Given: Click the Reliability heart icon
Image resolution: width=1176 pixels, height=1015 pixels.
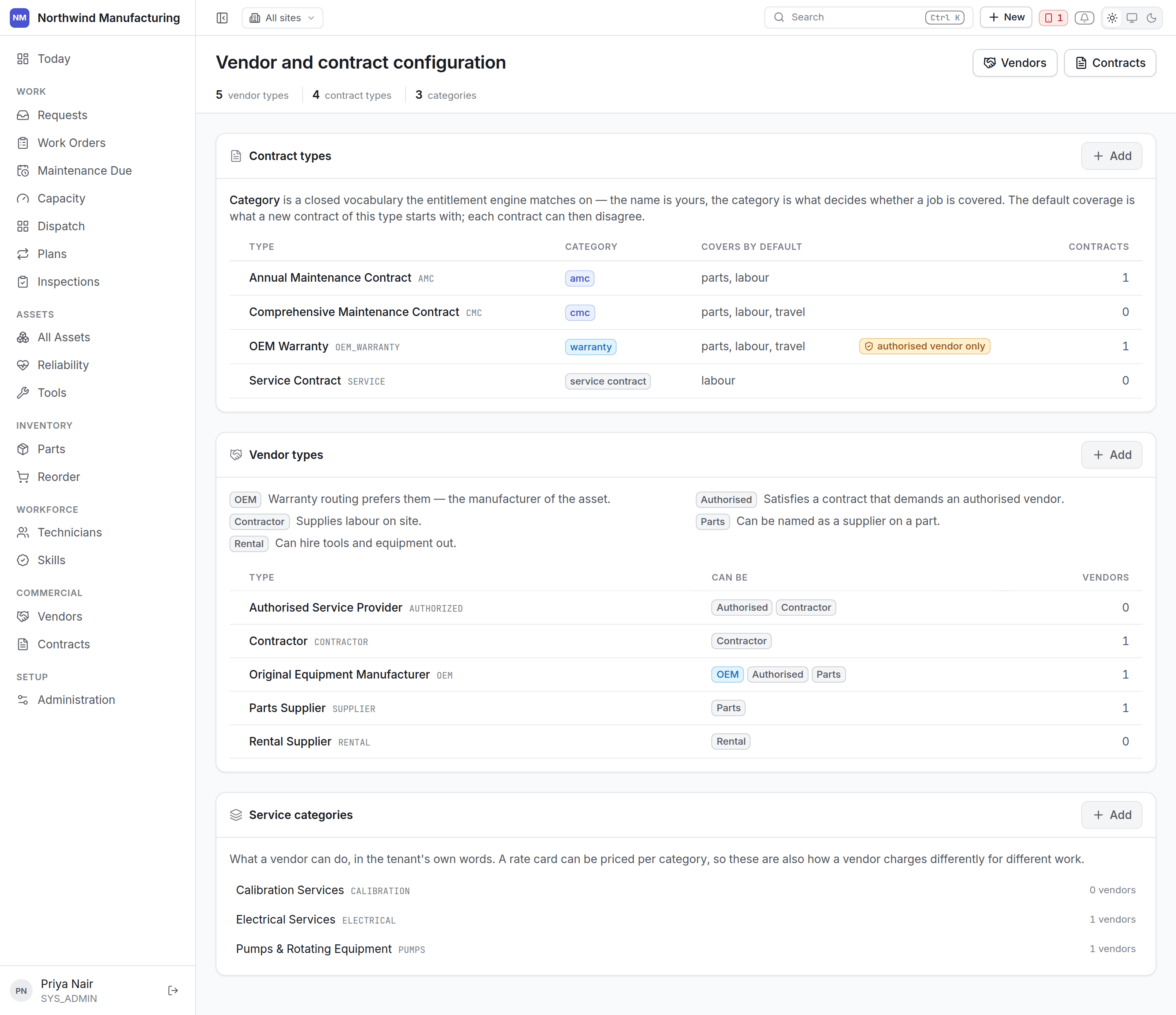Looking at the screenshot, I should 23,365.
